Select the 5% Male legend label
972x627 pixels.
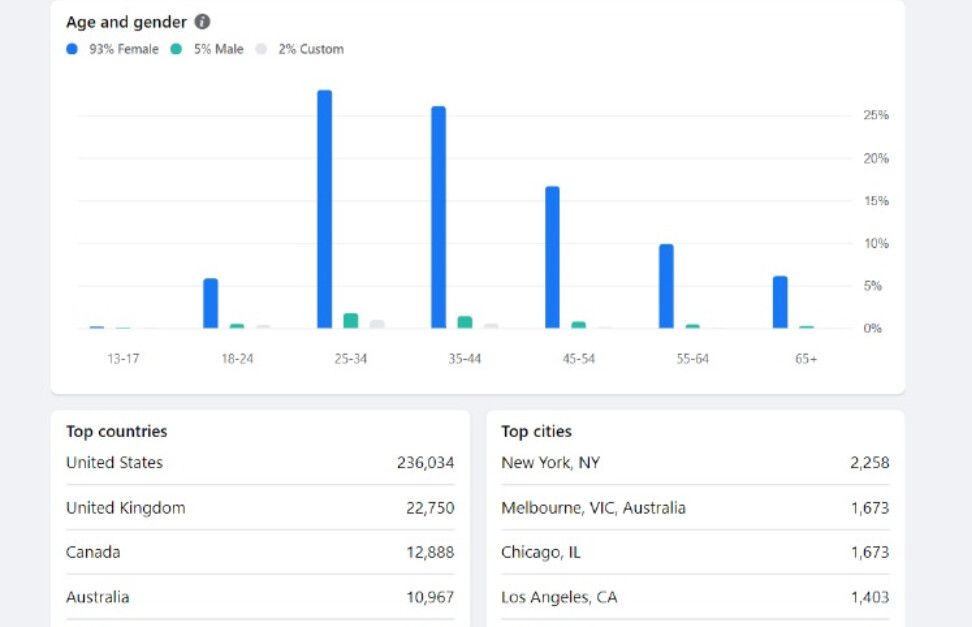coord(218,49)
